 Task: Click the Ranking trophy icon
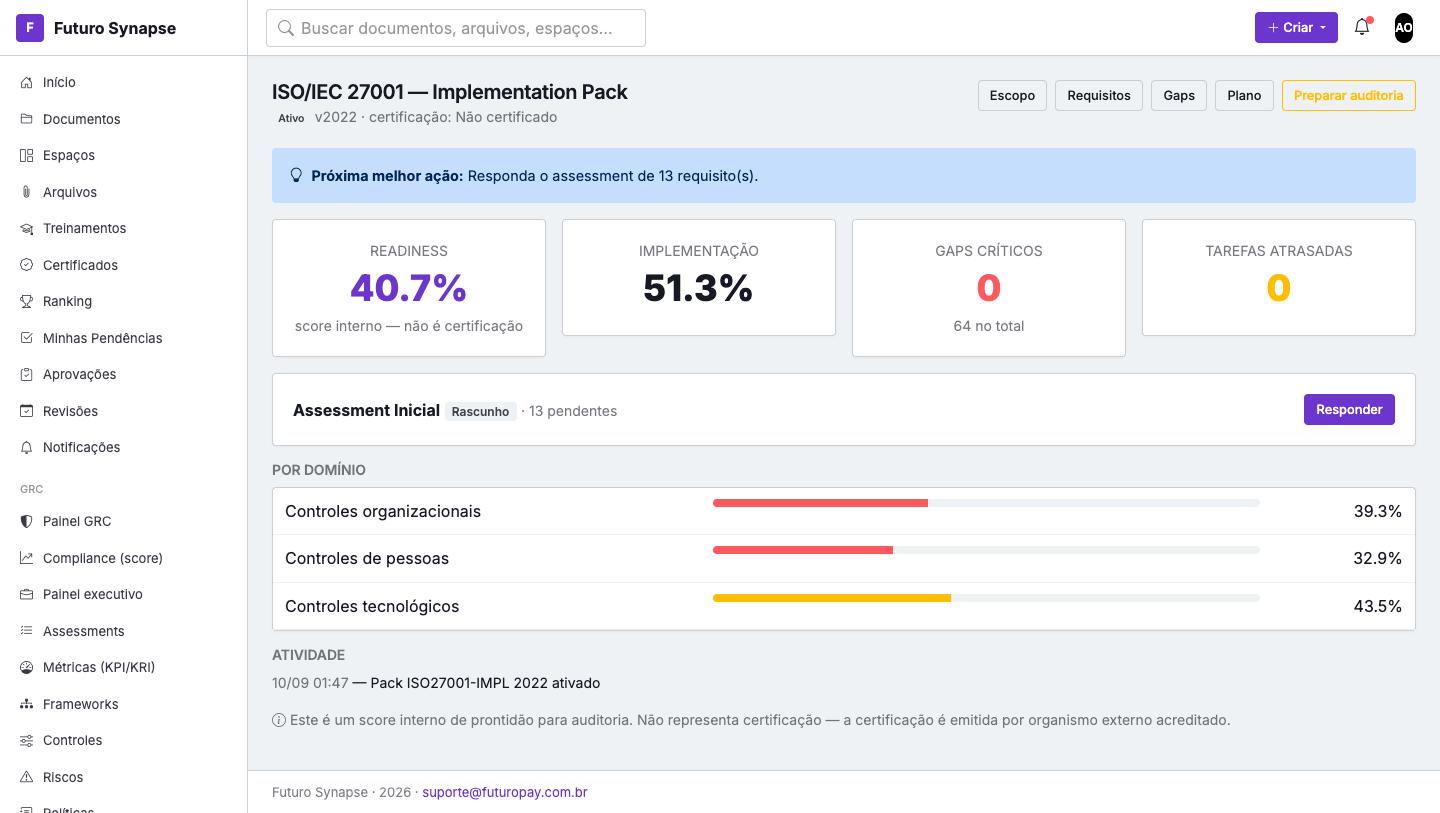click(x=27, y=302)
